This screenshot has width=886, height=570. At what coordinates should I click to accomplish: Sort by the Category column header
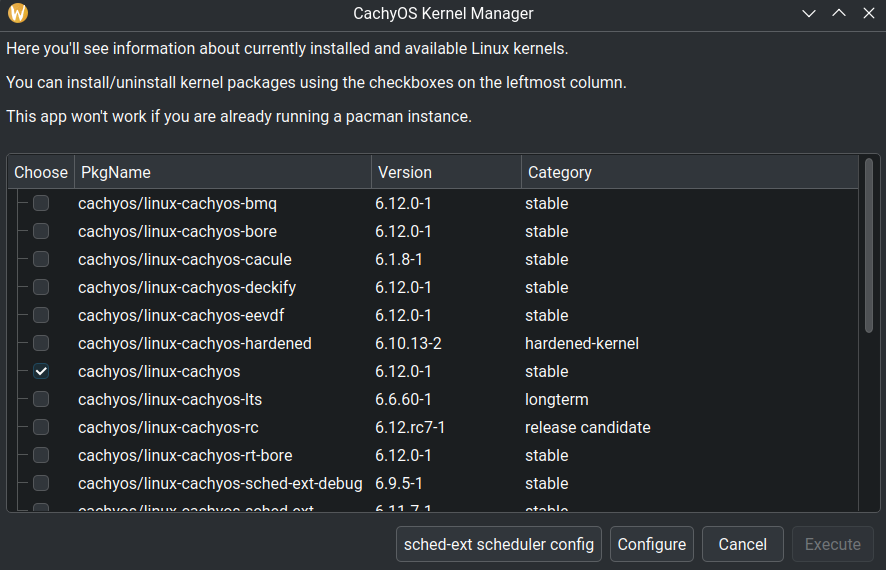pyautogui.click(x=689, y=172)
